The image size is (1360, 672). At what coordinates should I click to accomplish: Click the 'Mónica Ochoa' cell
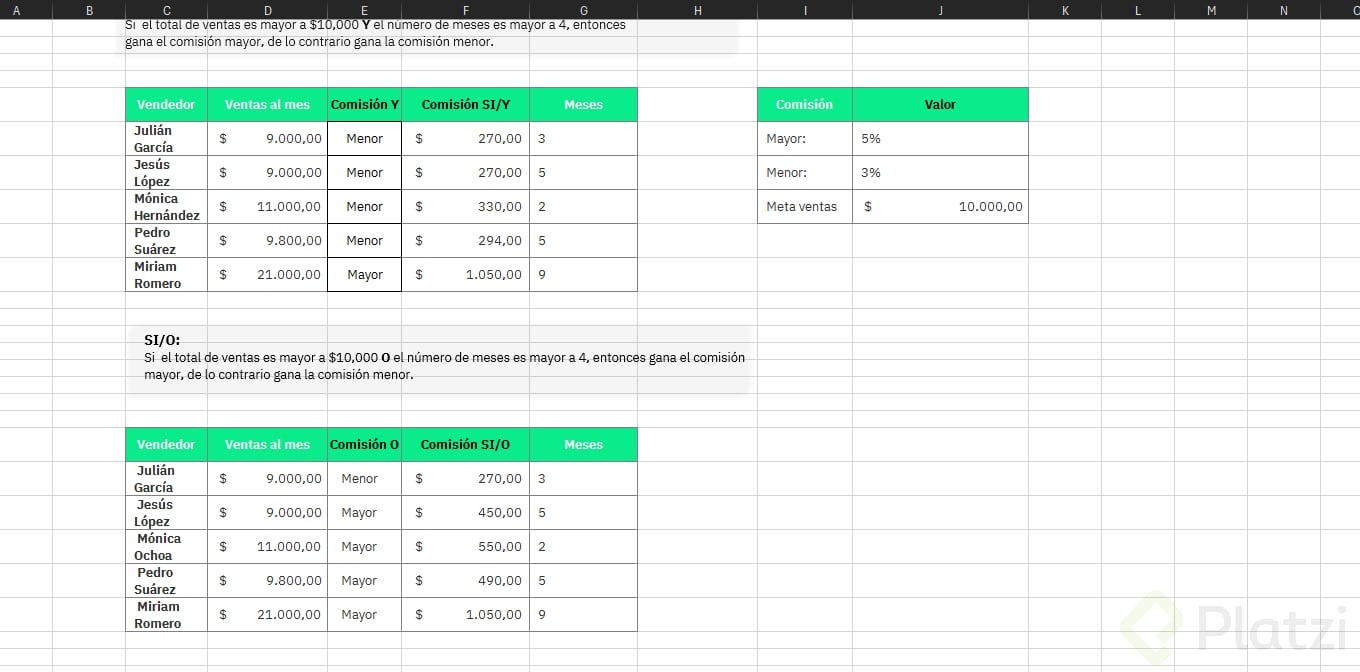(166, 547)
